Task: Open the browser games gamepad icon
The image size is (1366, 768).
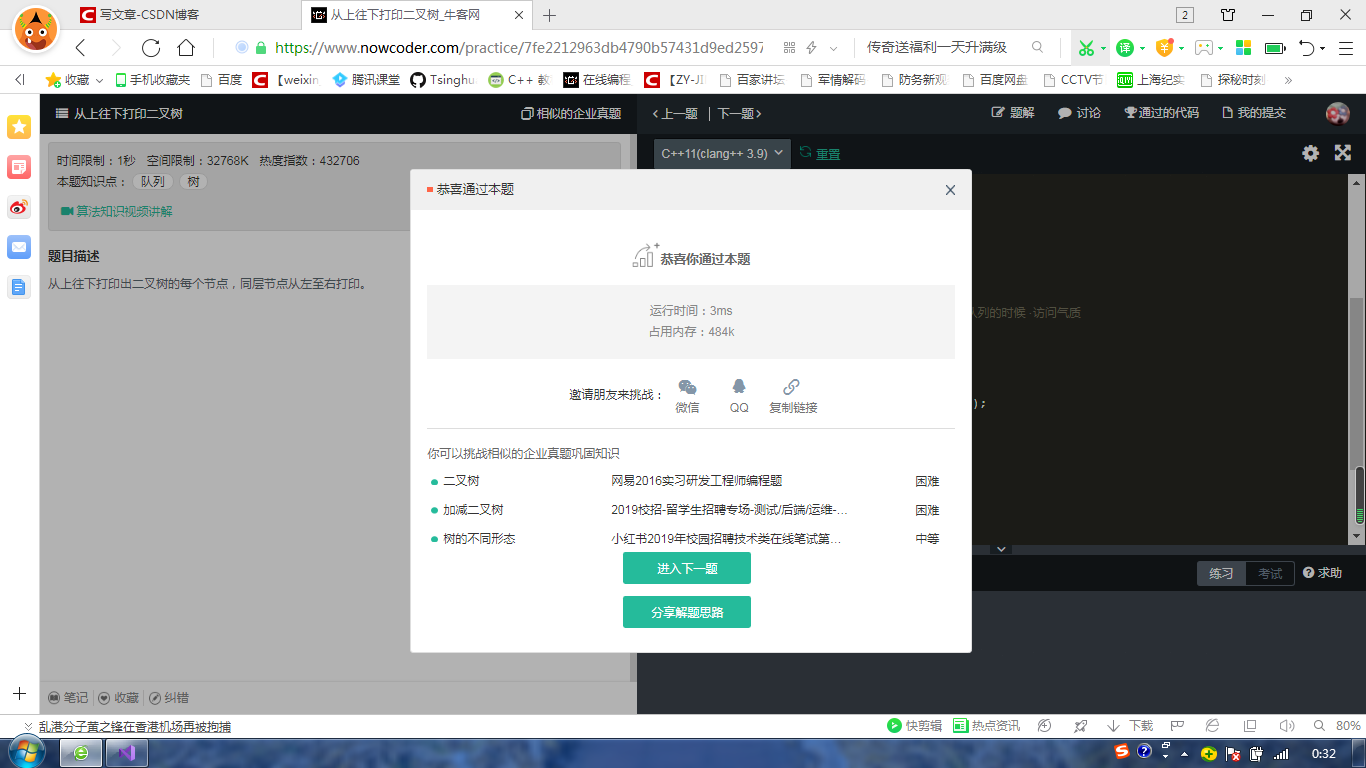Action: [x=1204, y=47]
